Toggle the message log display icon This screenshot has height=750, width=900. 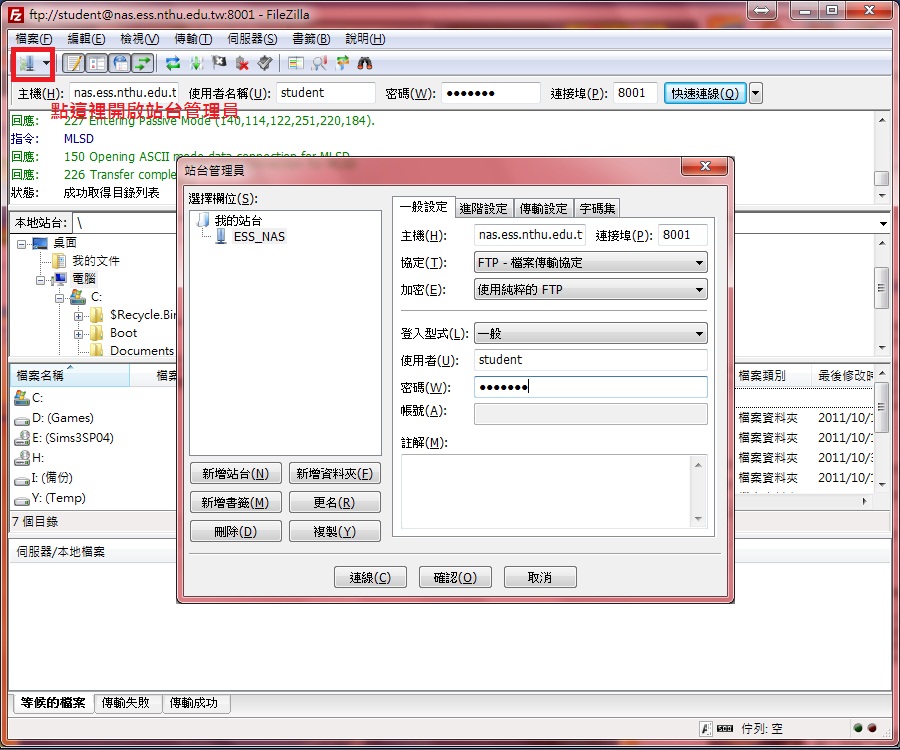(74, 63)
